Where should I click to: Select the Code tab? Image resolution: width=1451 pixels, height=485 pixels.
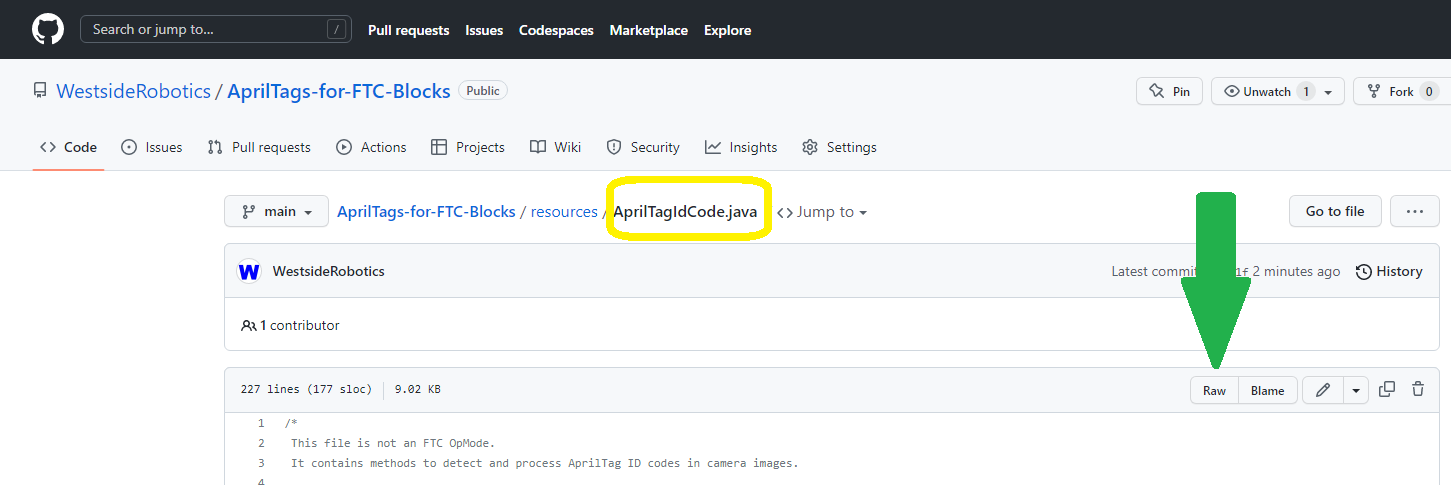tap(68, 147)
